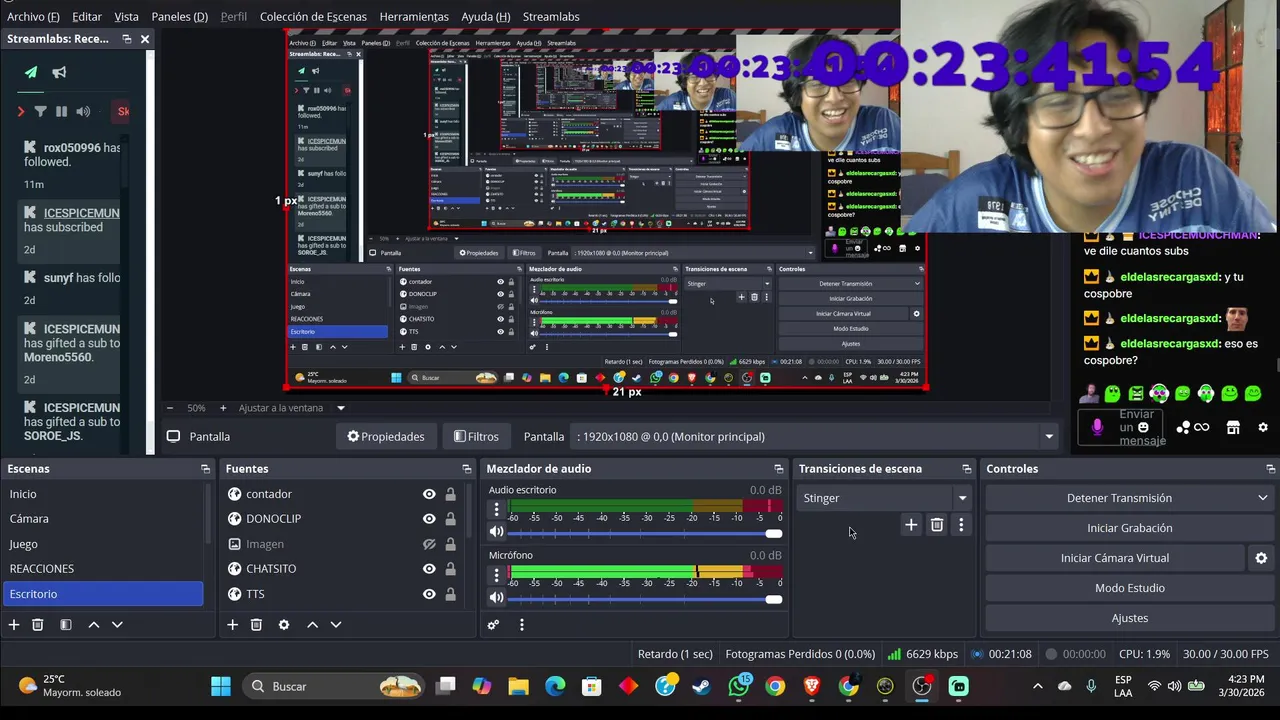
Task: Toggle lock on DONOCLIP source
Action: (x=451, y=519)
